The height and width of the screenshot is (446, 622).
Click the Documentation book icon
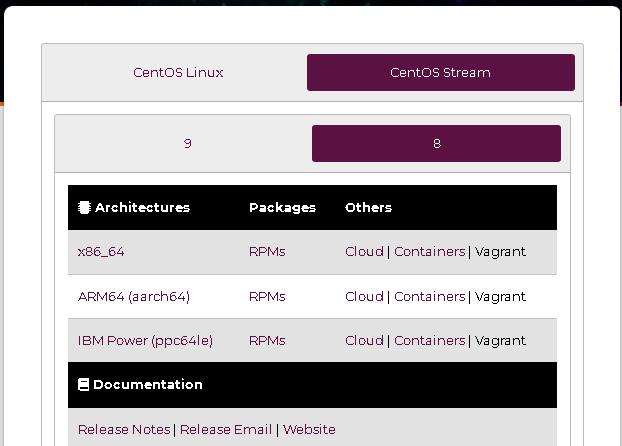84,385
